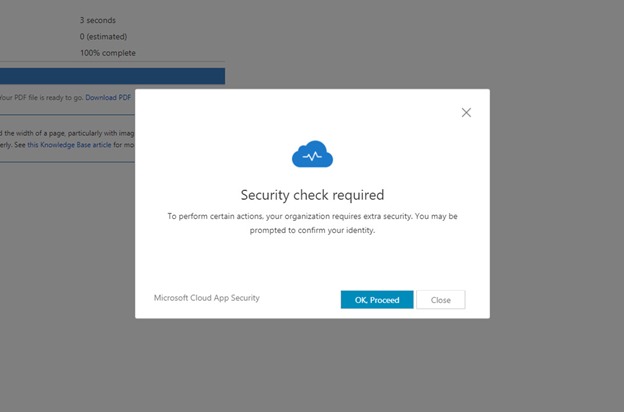Click the 3 seconds elapsed text
This screenshot has width=624, height=412.
[98, 20]
